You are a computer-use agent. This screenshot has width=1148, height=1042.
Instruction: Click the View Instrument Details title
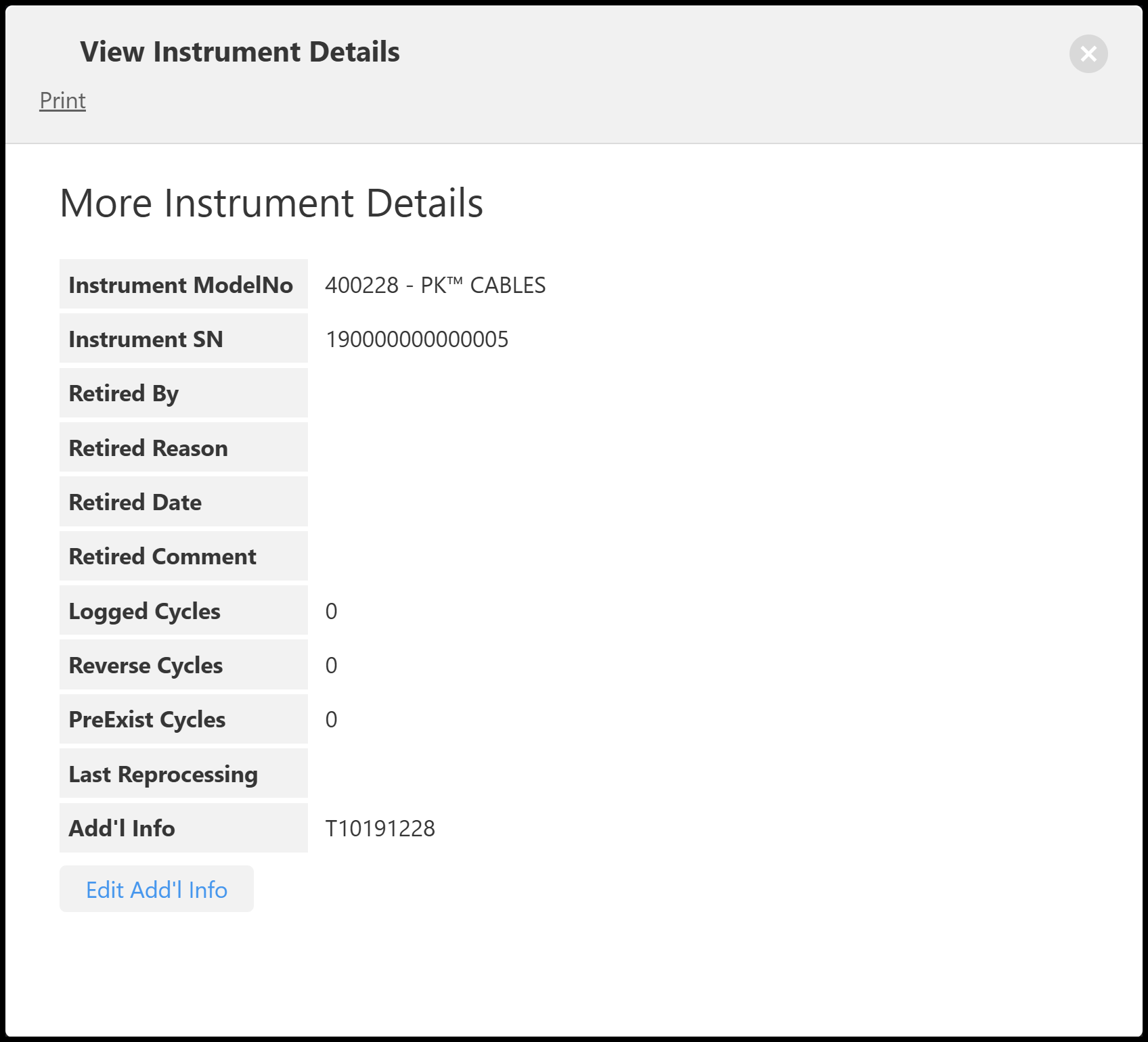[240, 52]
